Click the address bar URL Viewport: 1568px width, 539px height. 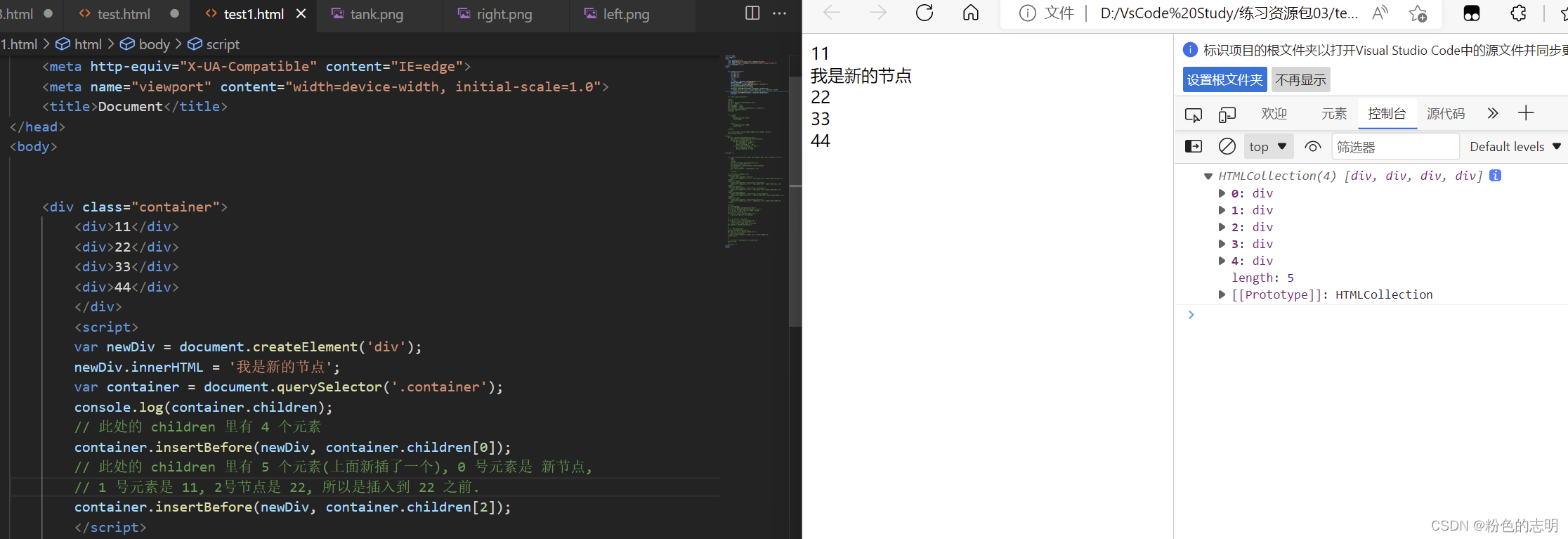click(1229, 13)
